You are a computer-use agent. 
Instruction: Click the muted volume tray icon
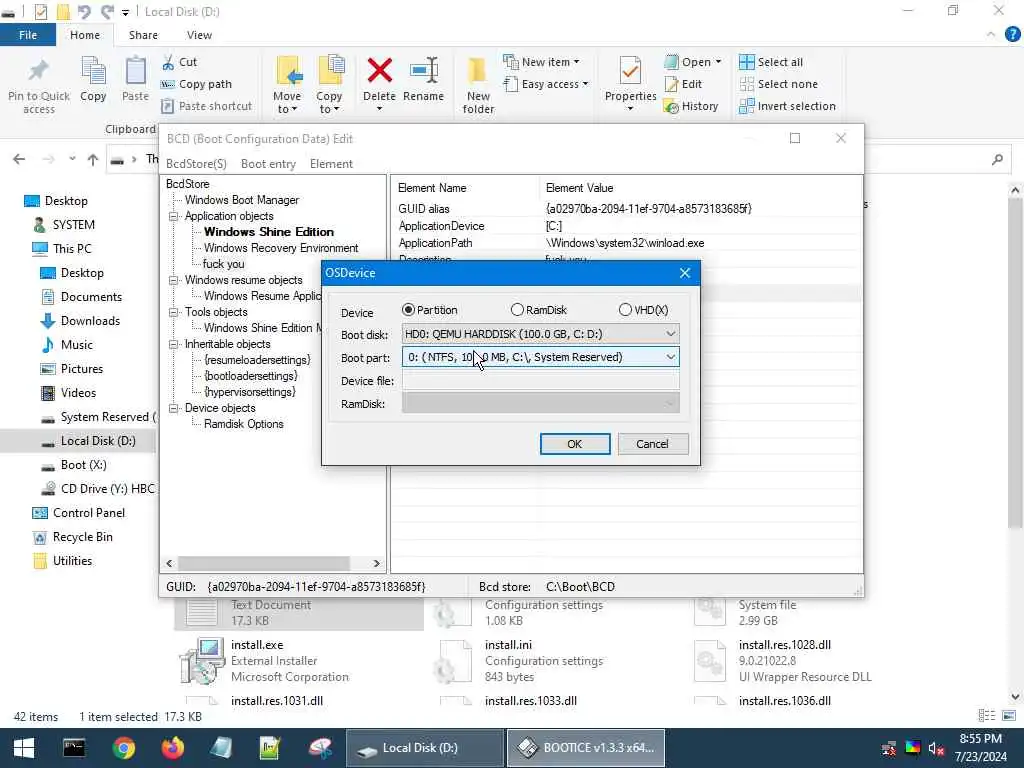click(x=936, y=748)
